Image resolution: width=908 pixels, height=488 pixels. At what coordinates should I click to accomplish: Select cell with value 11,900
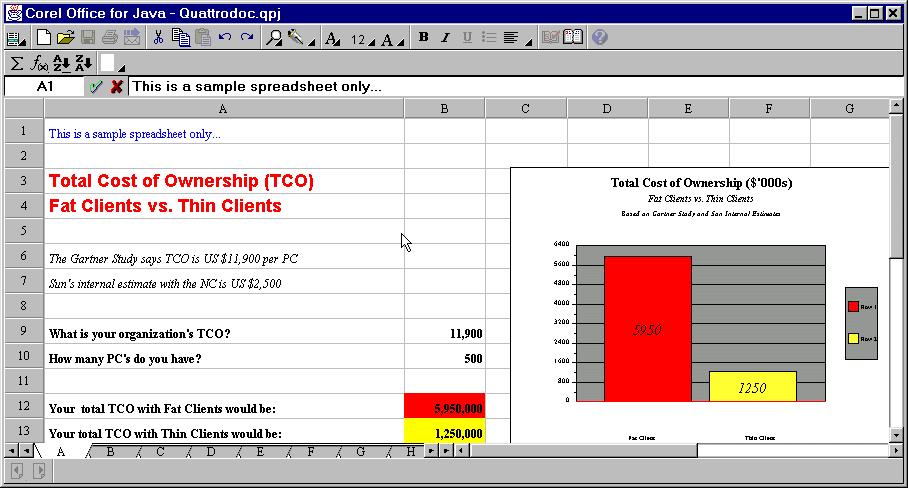[444, 331]
